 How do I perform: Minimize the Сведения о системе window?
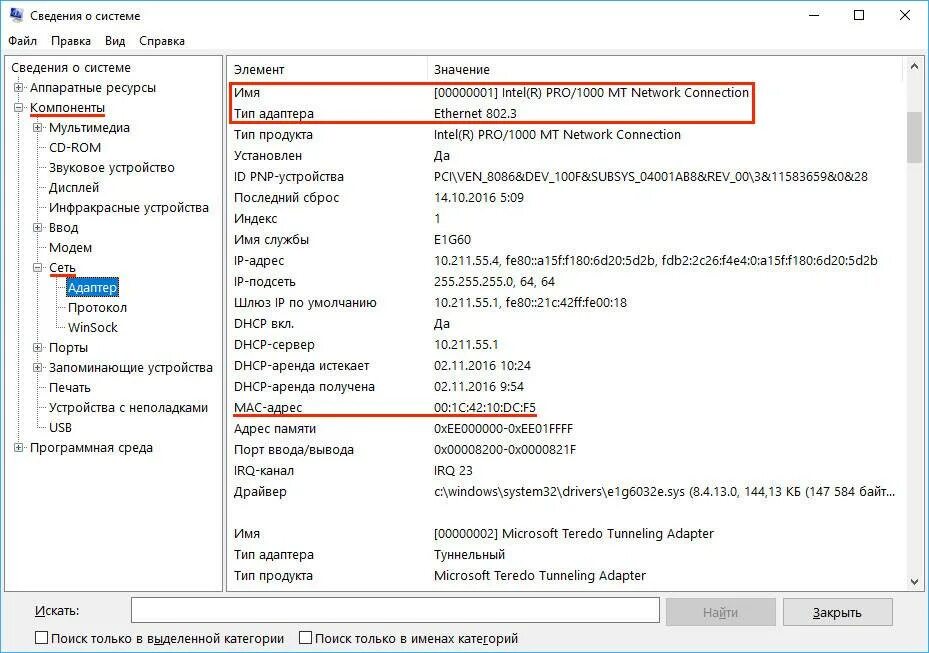point(814,15)
